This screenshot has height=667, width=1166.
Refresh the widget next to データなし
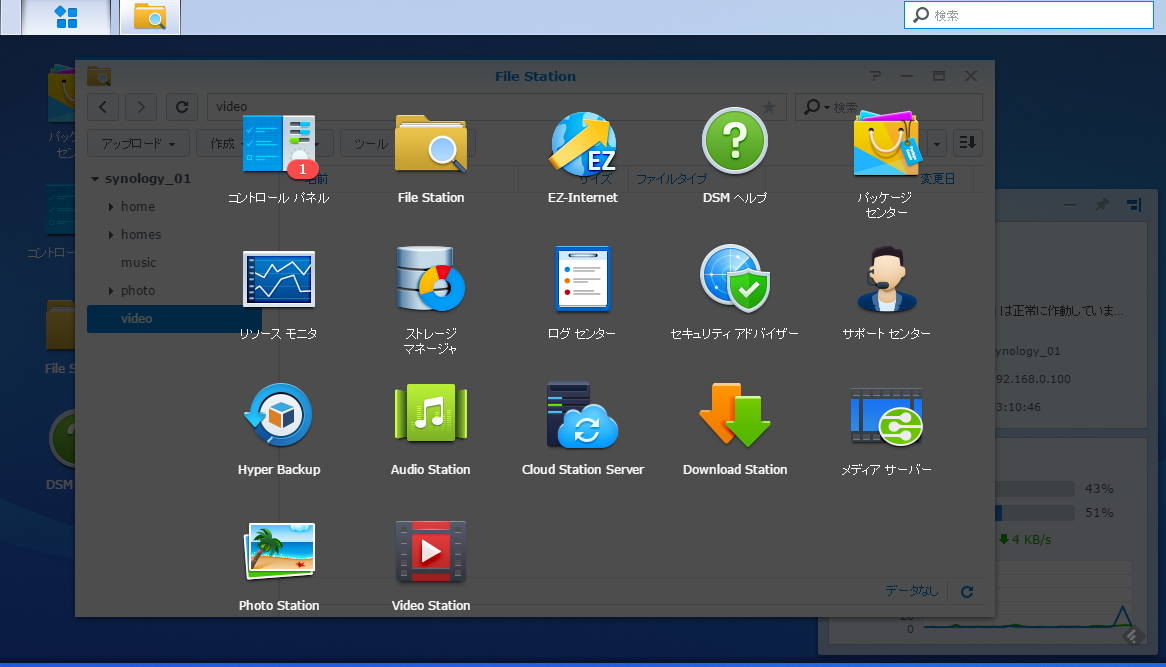(967, 592)
